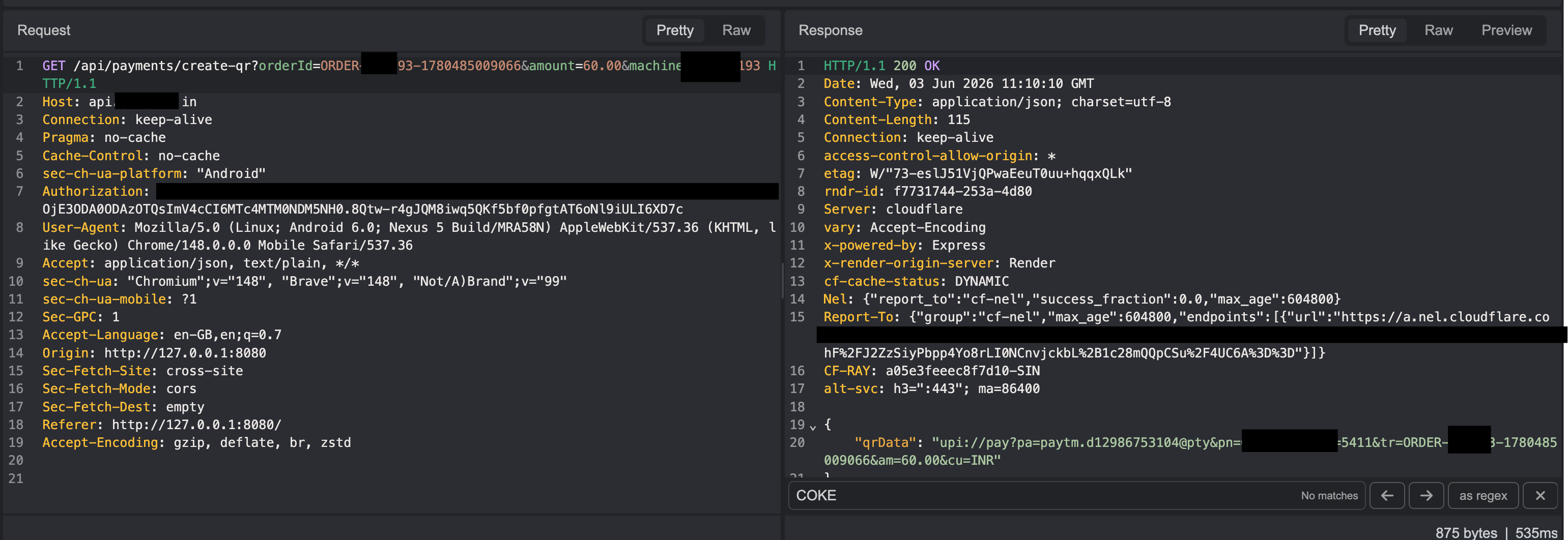Select the Response Pretty tab
This screenshot has height=540, width=1568.
click(1377, 31)
